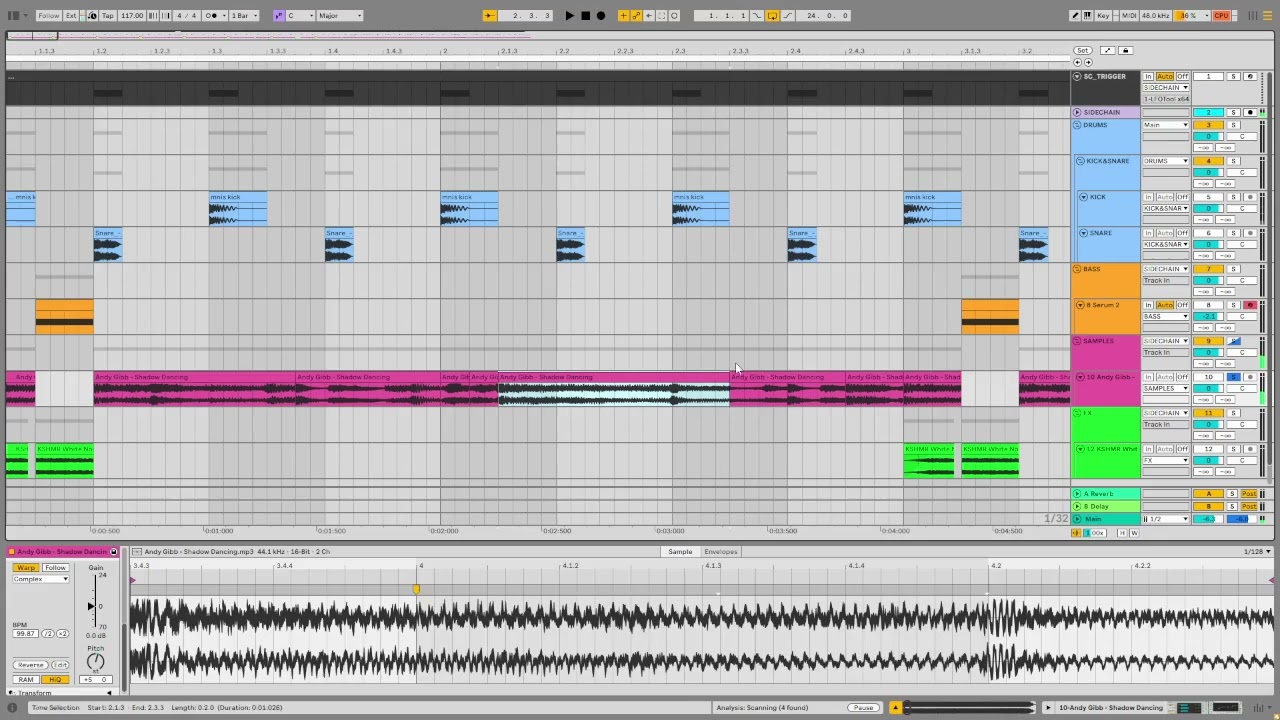Select the 10-Andy Gibb - Shadow Dancing clip selector
This screenshot has width=1280, height=720.
tap(1110, 708)
